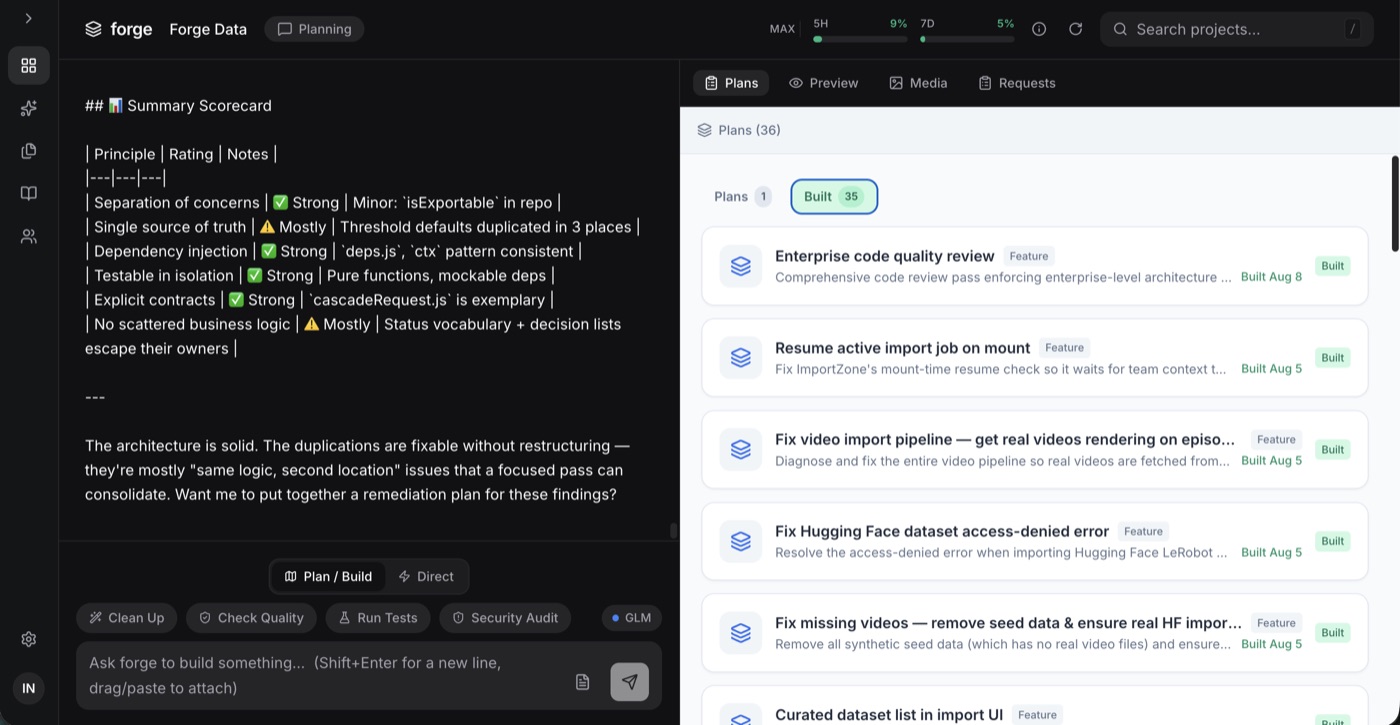Click the forge logo
1400x725 pixels.
(119, 29)
